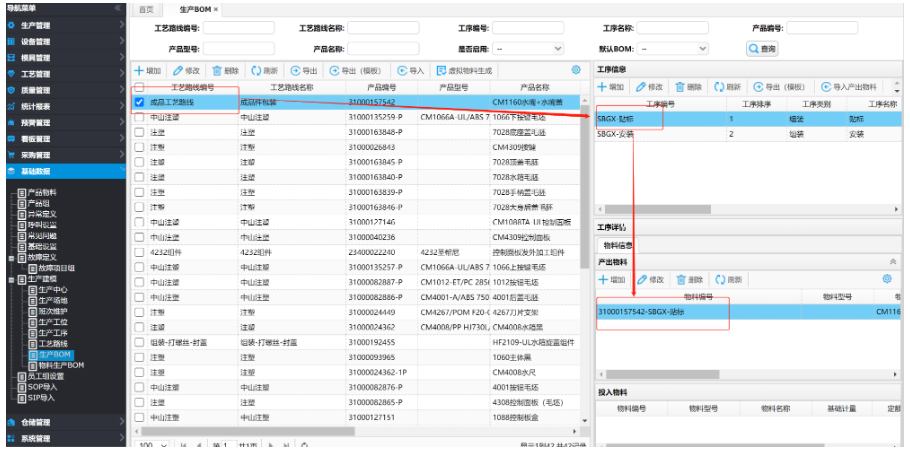Click 增加 in the 工序信息 toolbar
The image size is (910, 450).
coord(611,87)
